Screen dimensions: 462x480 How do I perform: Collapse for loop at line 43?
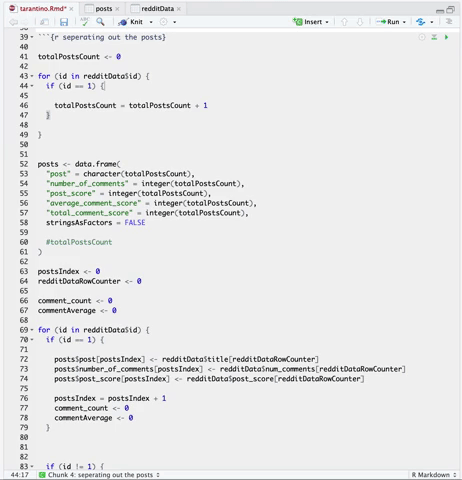32,76
